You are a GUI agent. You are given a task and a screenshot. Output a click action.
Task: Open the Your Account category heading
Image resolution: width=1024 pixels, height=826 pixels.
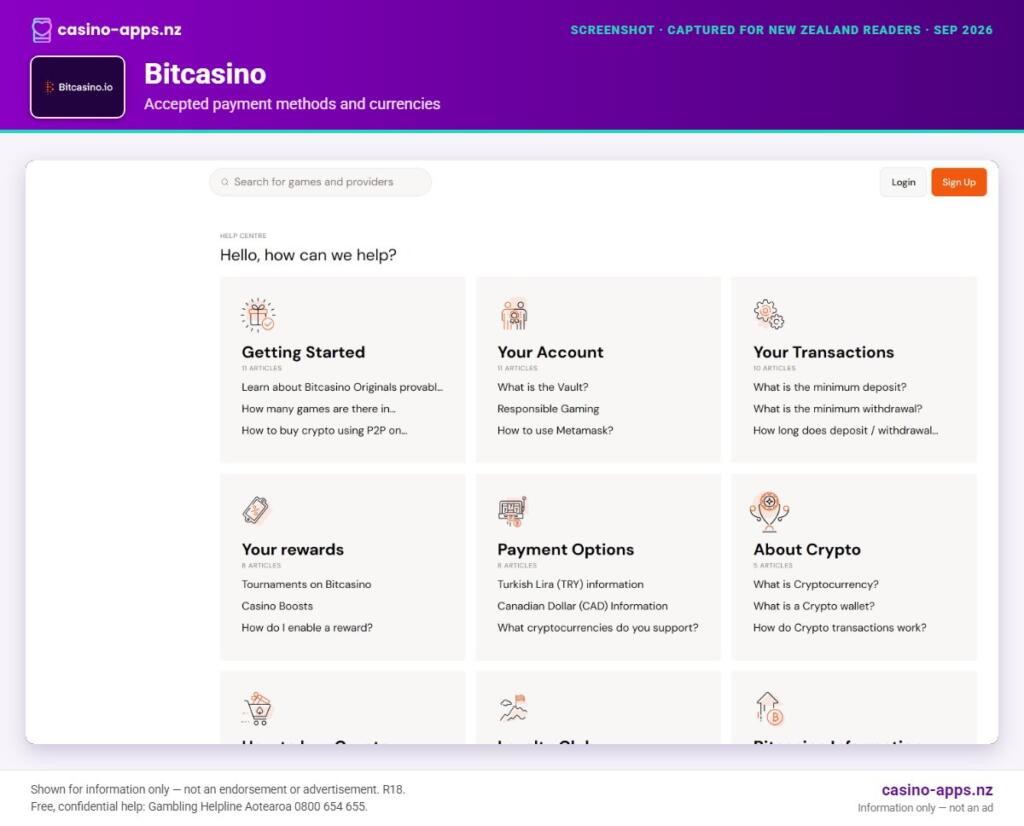[x=550, y=352]
